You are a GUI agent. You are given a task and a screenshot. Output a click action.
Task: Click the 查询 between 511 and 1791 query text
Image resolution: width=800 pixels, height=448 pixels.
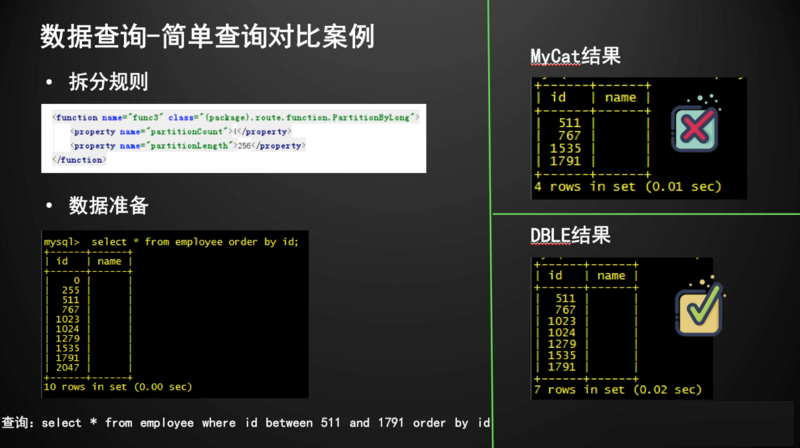click(245, 422)
